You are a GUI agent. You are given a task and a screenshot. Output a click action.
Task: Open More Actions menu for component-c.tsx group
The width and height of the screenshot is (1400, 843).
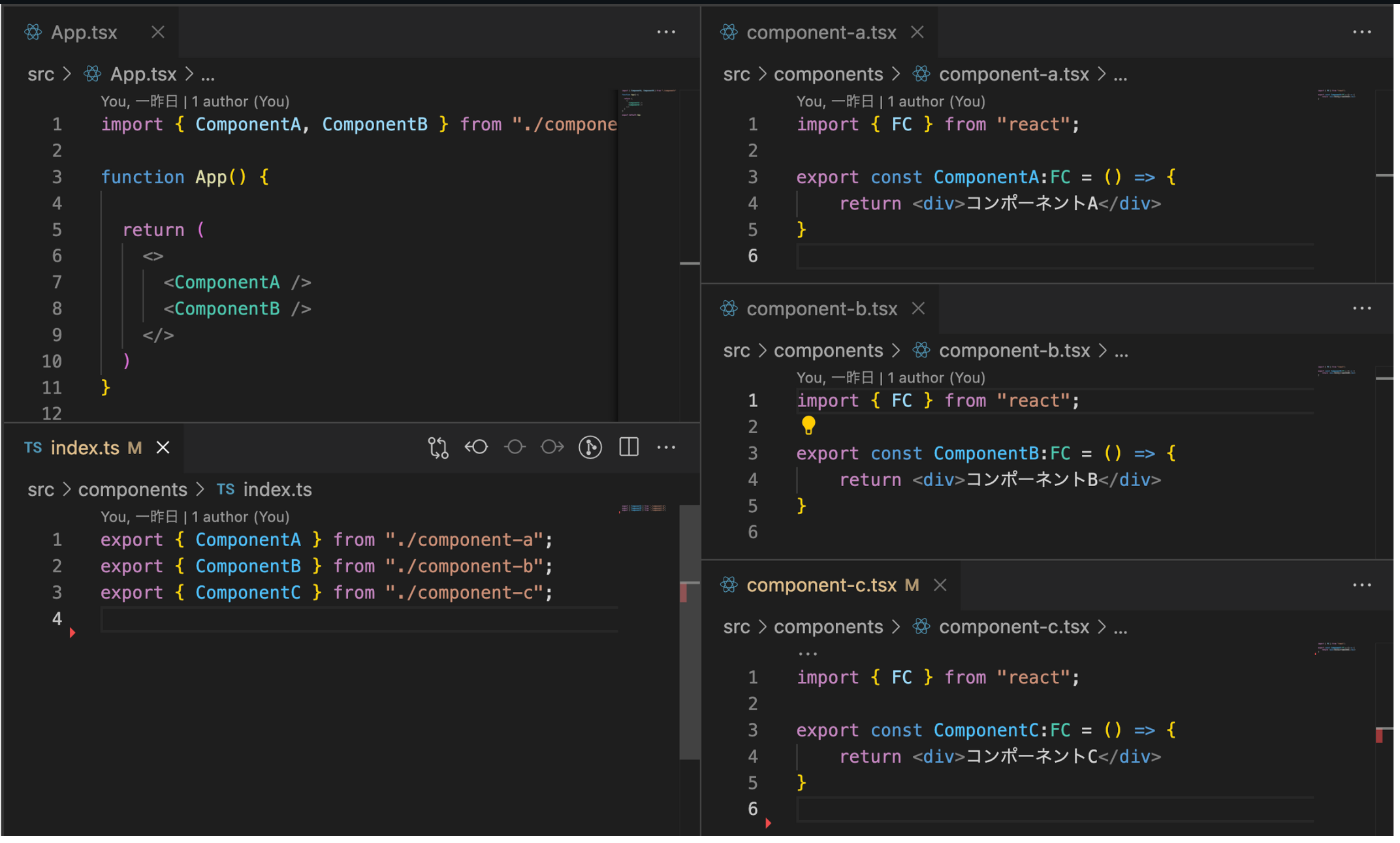pyautogui.click(x=1362, y=585)
